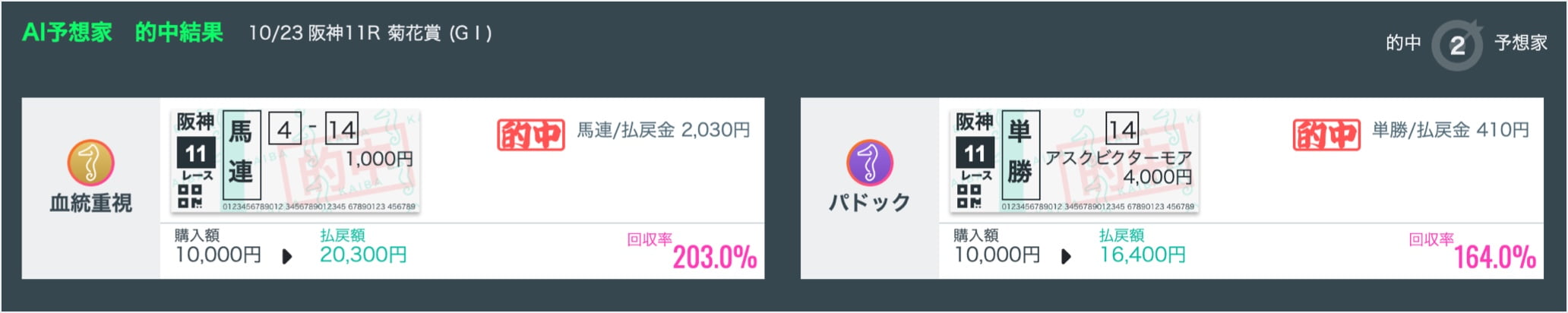This screenshot has width=1568, height=313.
Task: Click the アスクビクターモア horse name on ticket
Action: click(1118, 157)
